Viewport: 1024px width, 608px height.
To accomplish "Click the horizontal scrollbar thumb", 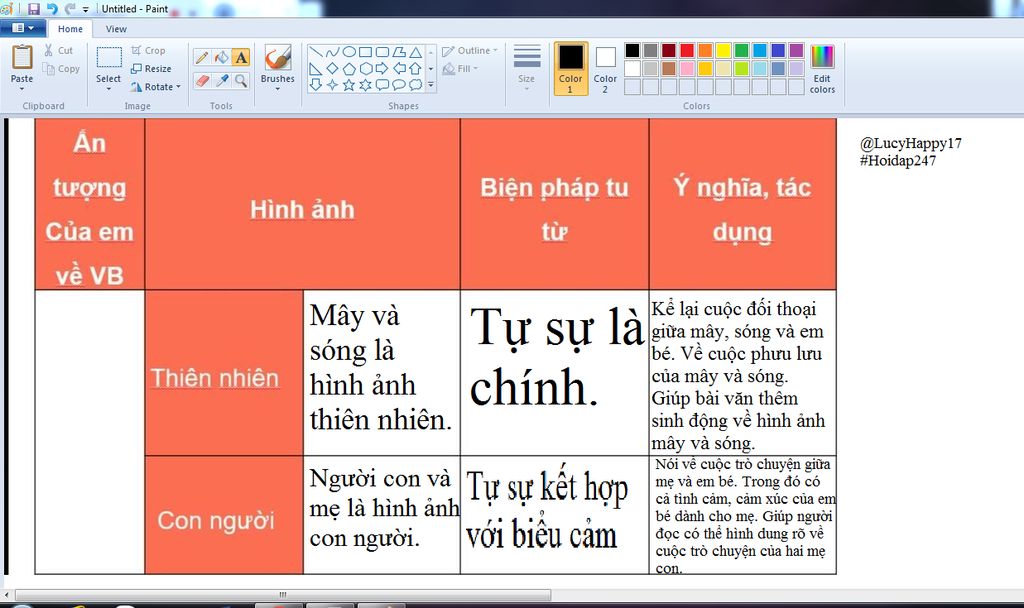I will (283, 595).
